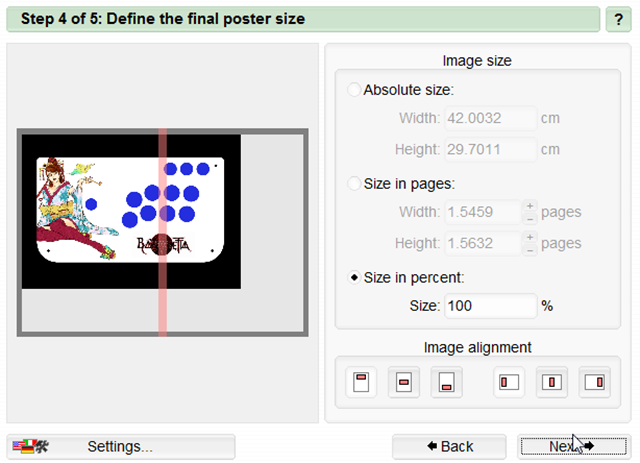Increase pages Height with plus stepper
Image resolution: width=640 pixels, height=463 pixels.
pos(530,237)
